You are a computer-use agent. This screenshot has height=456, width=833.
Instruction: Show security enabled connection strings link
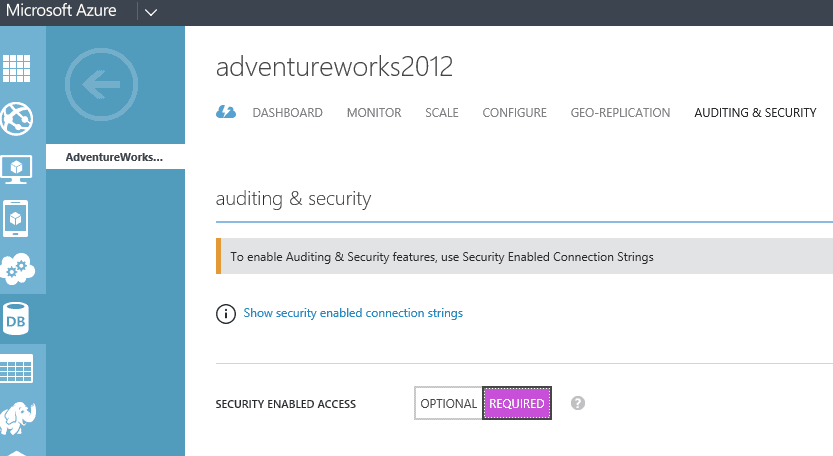pyautogui.click(x=353, y=313)
